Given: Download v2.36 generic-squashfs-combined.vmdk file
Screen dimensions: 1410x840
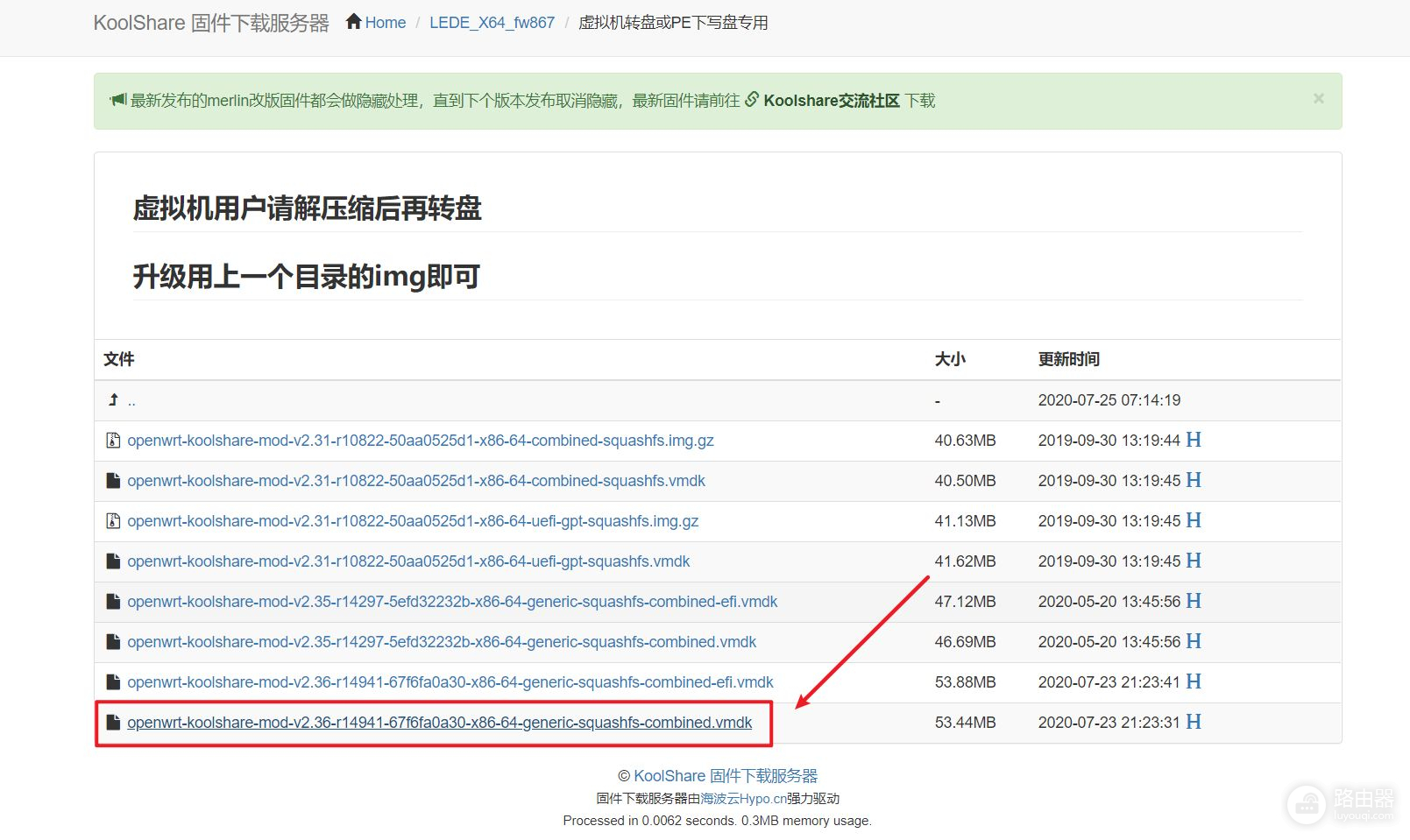Looking at the screenshot, I should [x=439, y=723].
